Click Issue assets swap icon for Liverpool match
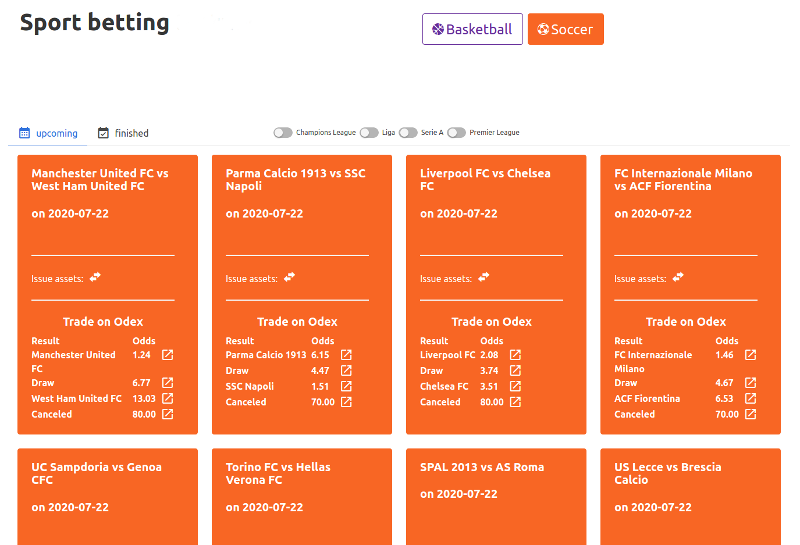The width and height of the screenshot is (800, 545). tap(484, 277)
